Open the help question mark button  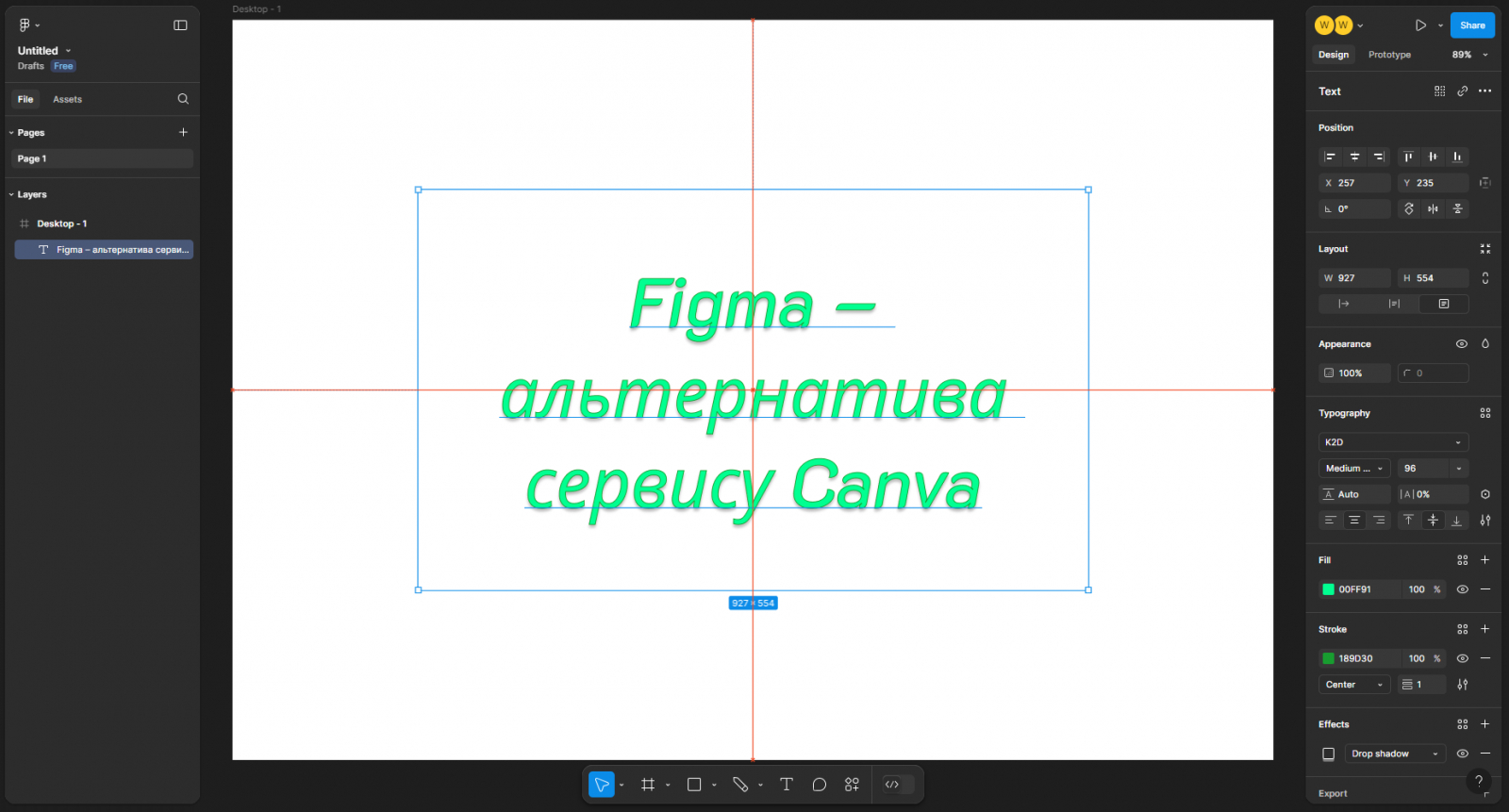pos(1479,781)
